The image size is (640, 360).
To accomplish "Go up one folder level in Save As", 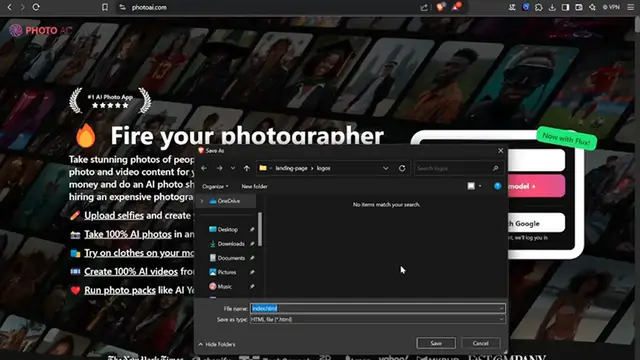I will [x=247, y=168].
